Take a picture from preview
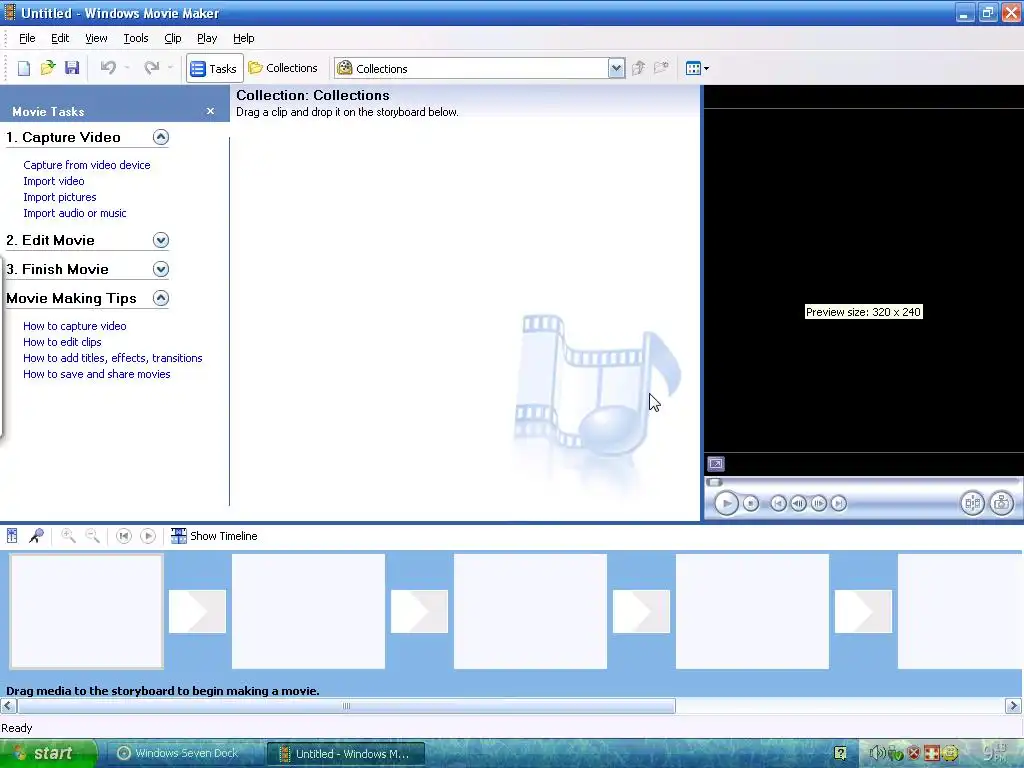This screenshot has height=768, width=1024. click(x=1002, y=504)
